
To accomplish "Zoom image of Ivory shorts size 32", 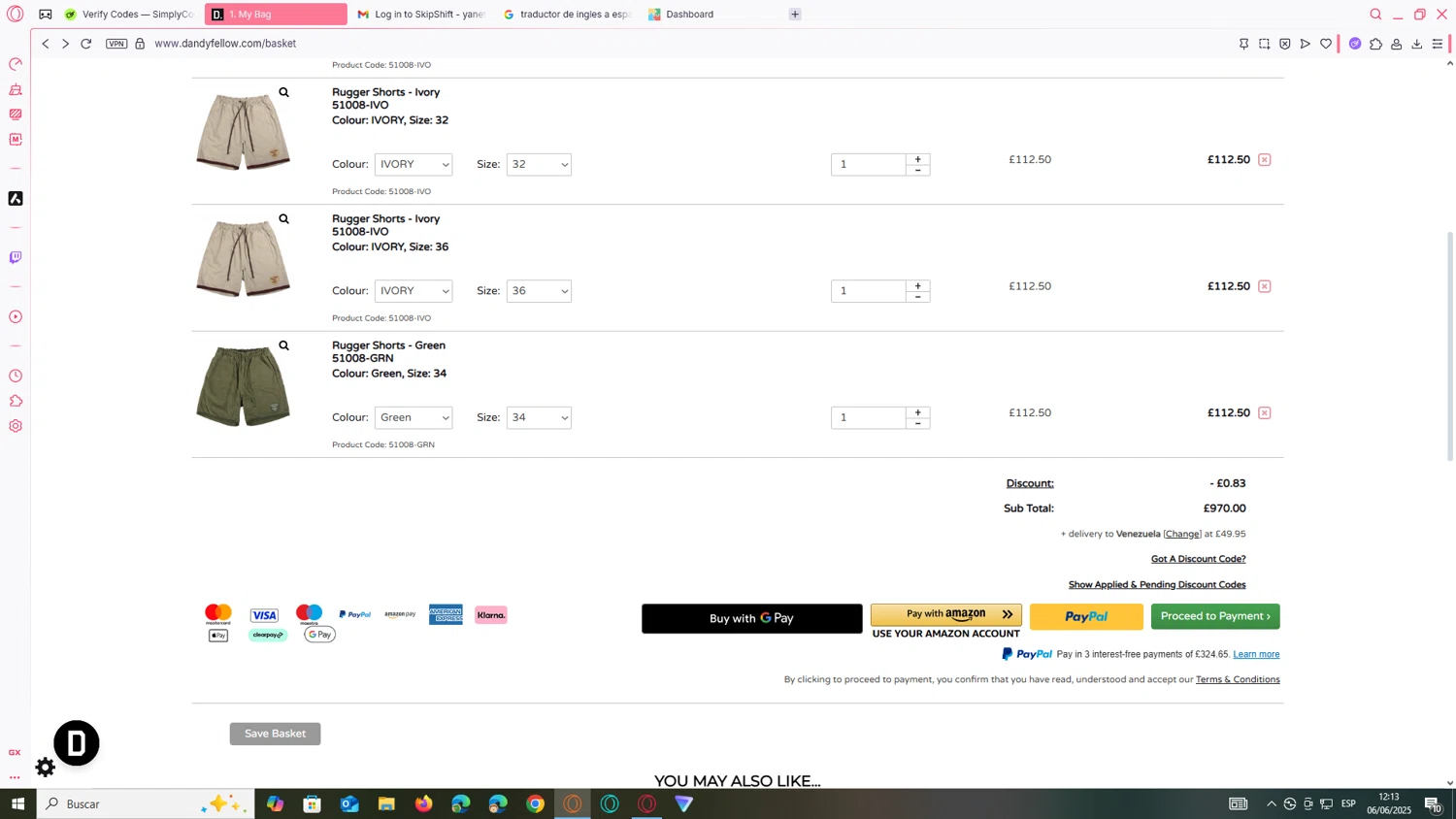I will coord(284,92).
